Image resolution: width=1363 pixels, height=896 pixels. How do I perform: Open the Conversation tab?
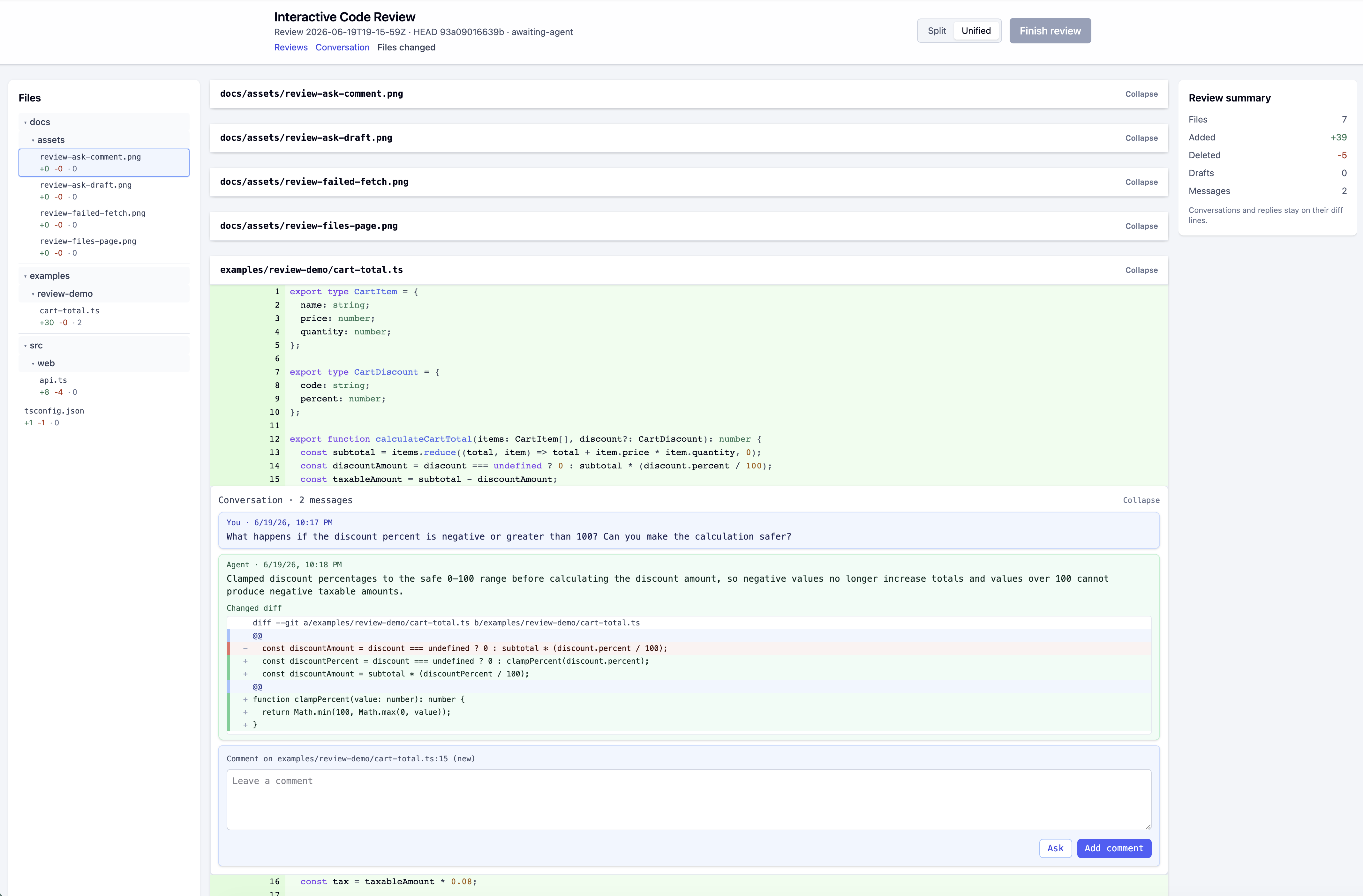pyautogui.click(x=343, y=48)
